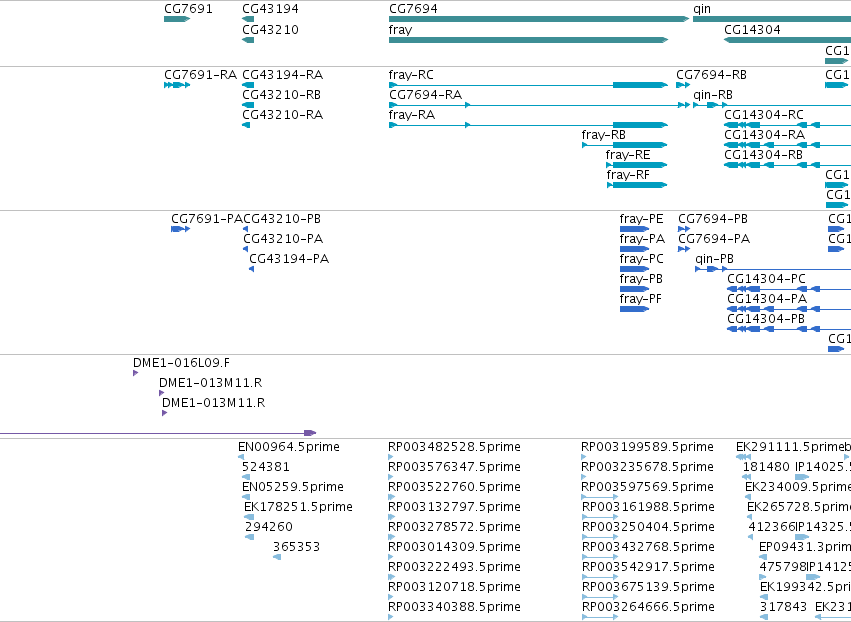Screen dimensions: 851x622
Task: Click the DME1-016L09.F feature label
Action: pyautogui.click(x=181, y=363)
